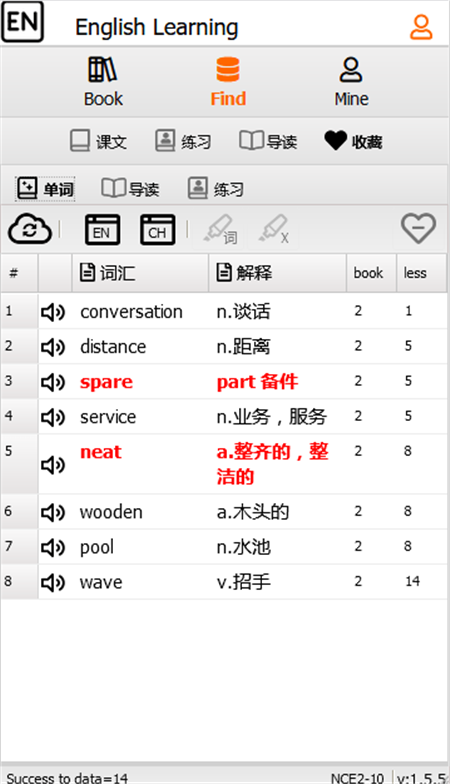Click the status text Success to data=14
This screenshot has width=450, height=784.
coord(67,778)
